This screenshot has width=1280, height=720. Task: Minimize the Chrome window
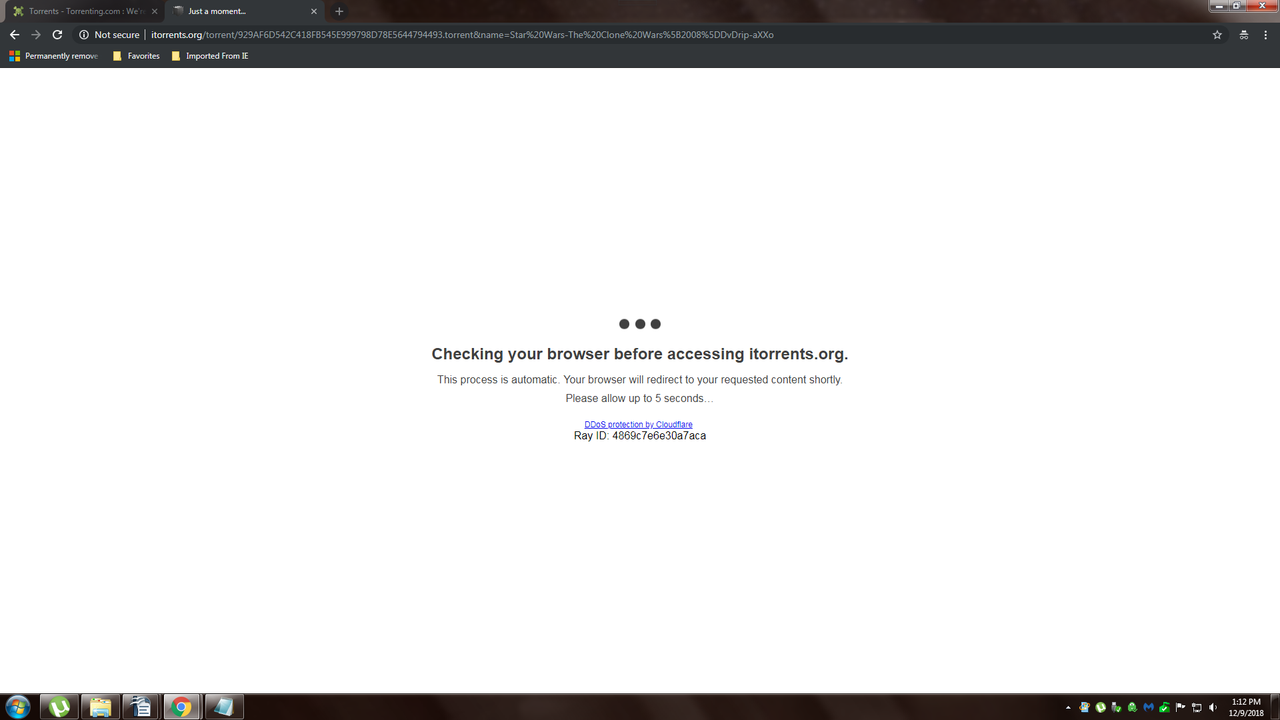tap(1218, 5)
